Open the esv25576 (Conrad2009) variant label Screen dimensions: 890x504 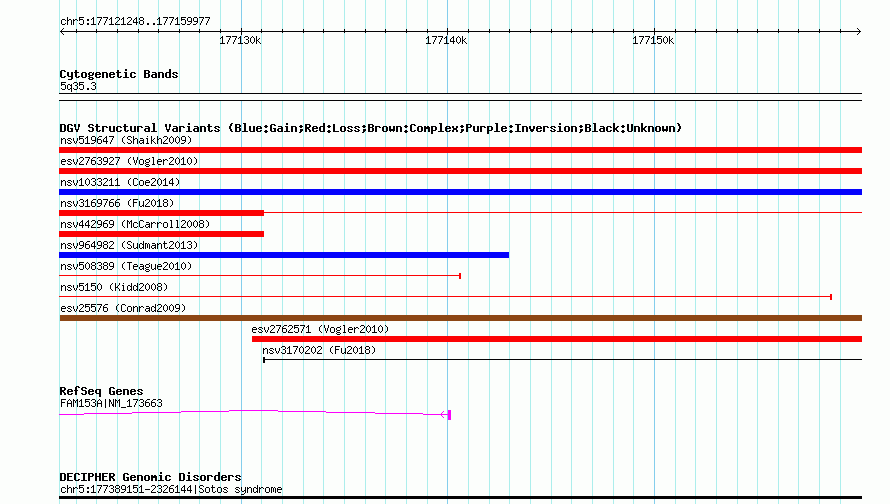pos(123,308)
